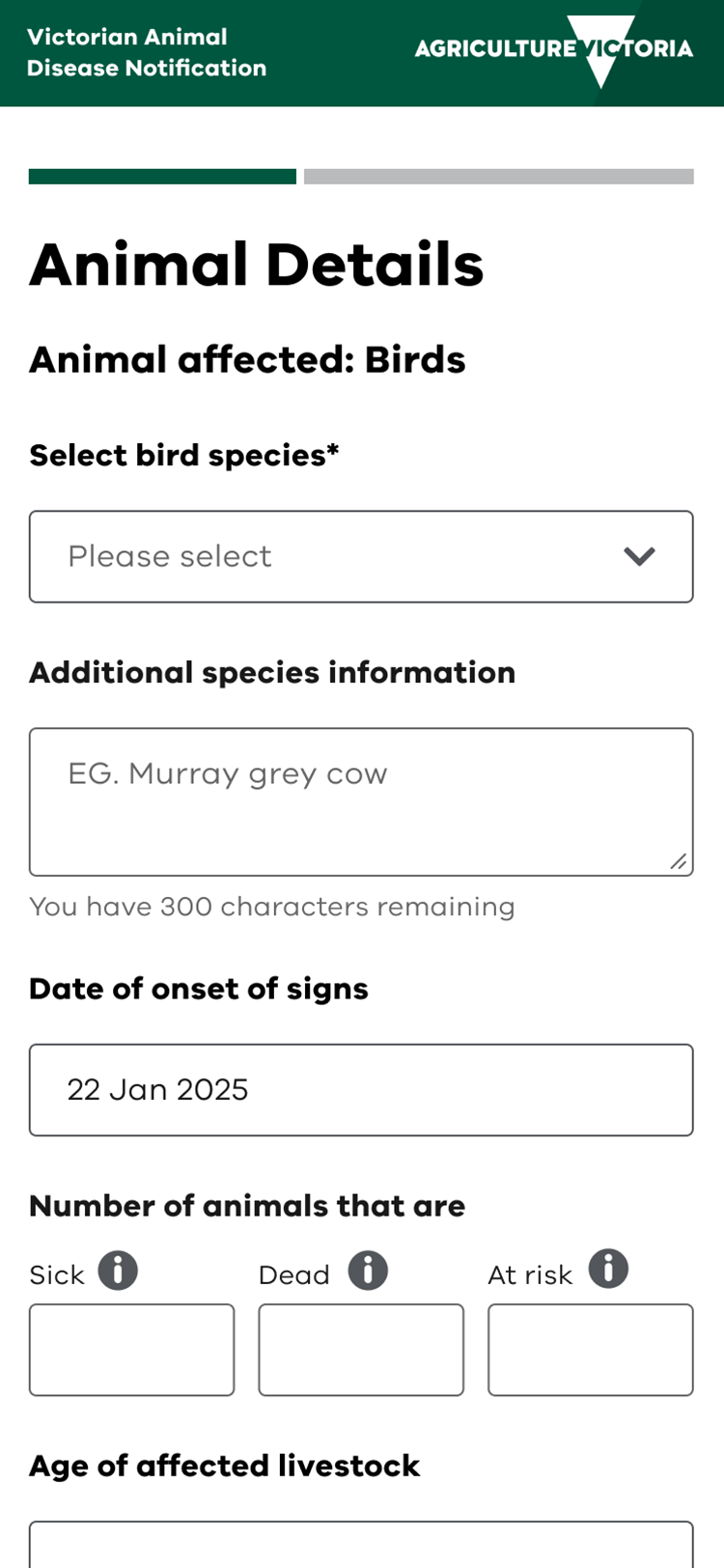724x1568 pixels.
Task: Go to Victorian Animal Disease Notification home
Action: pyautogui.click(x=146, y=52)
